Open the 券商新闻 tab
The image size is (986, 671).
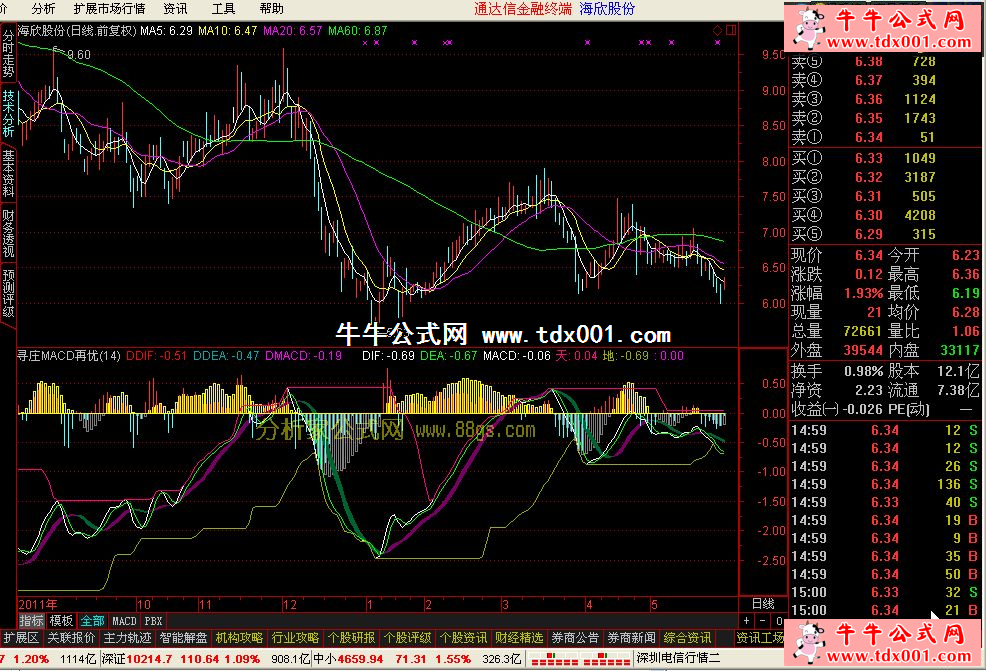tap(631, 638)
